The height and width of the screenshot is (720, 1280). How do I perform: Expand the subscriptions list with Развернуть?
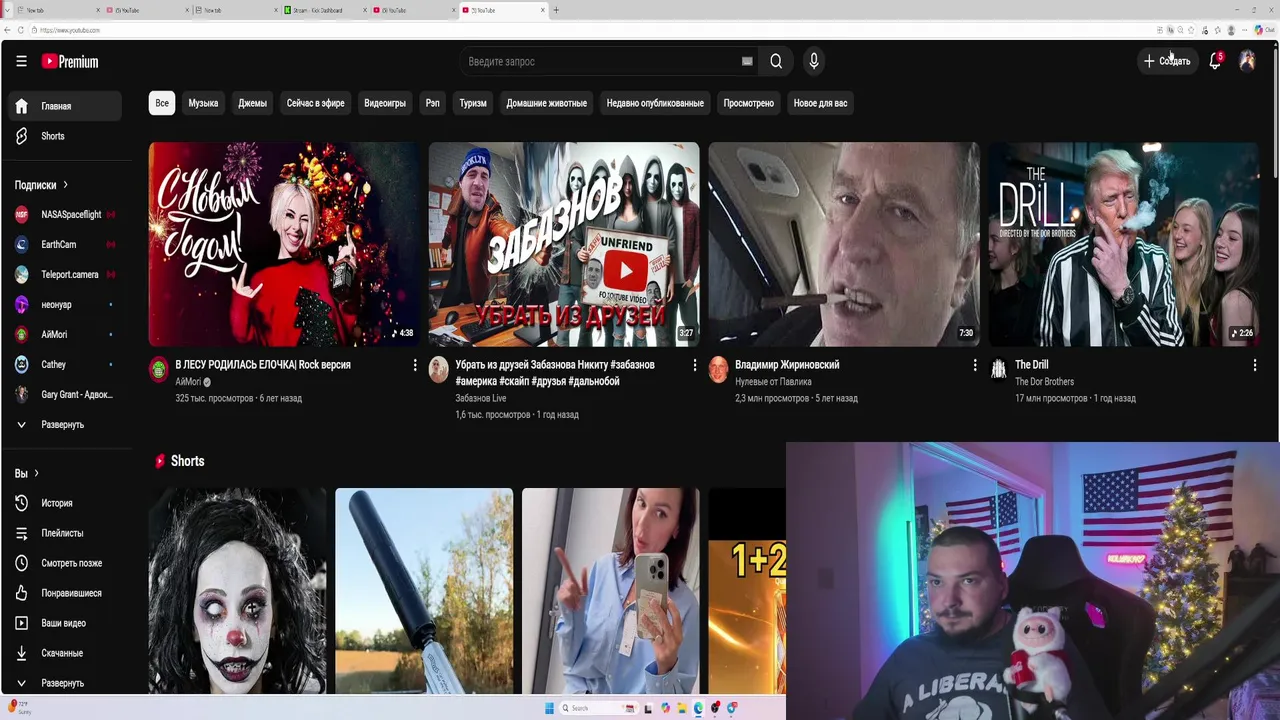pyautogui.click(x=65, y=424)
